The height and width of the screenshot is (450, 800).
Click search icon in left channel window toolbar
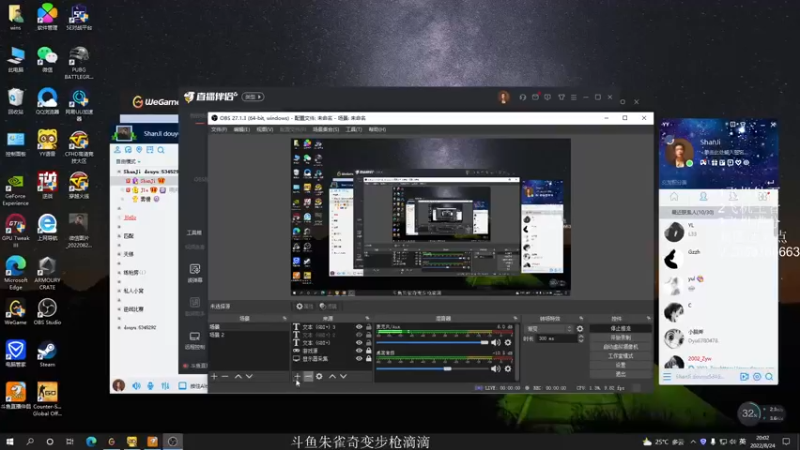pos(161,150)
